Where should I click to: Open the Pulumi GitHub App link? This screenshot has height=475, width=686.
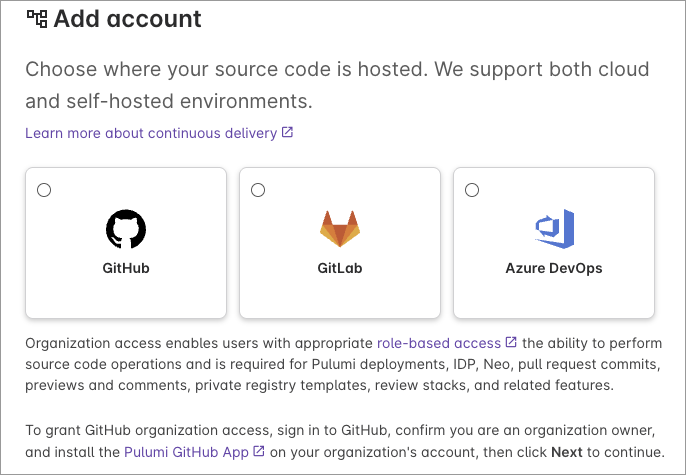point(186,452)
